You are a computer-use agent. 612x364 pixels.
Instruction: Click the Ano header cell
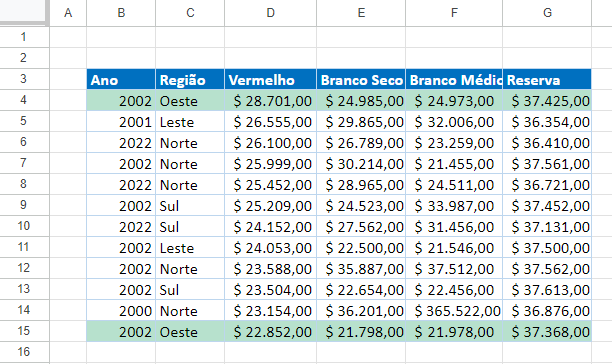tap(121, 80)
